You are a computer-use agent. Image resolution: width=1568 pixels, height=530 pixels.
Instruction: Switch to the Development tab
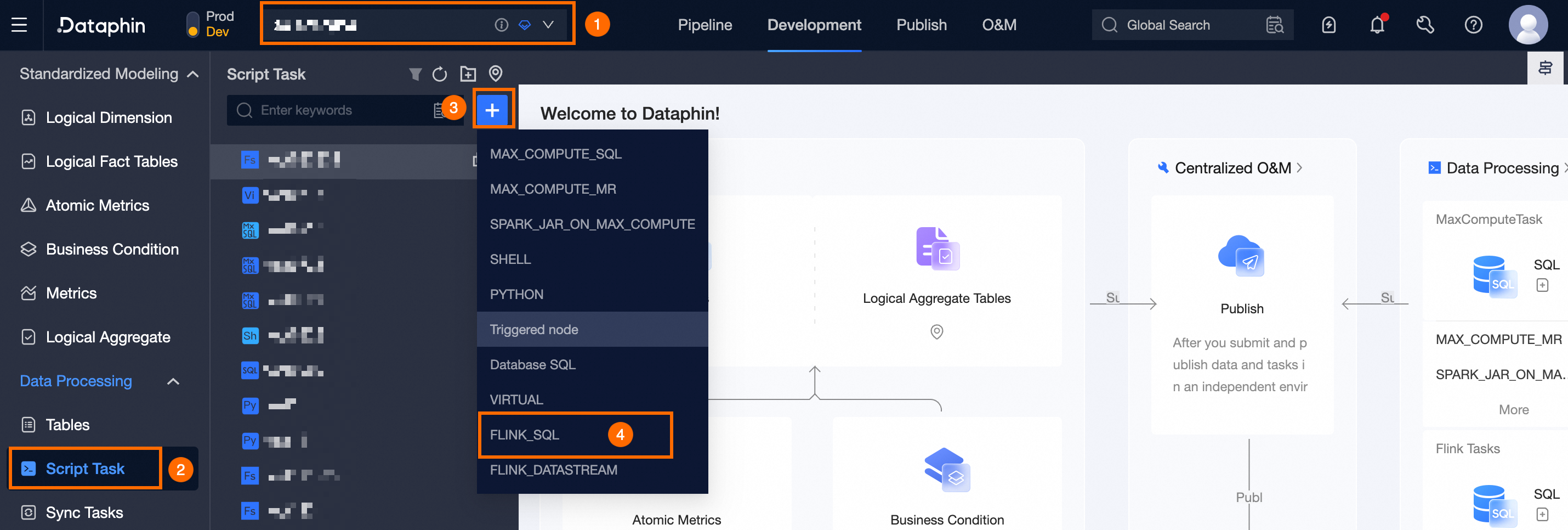814,25
